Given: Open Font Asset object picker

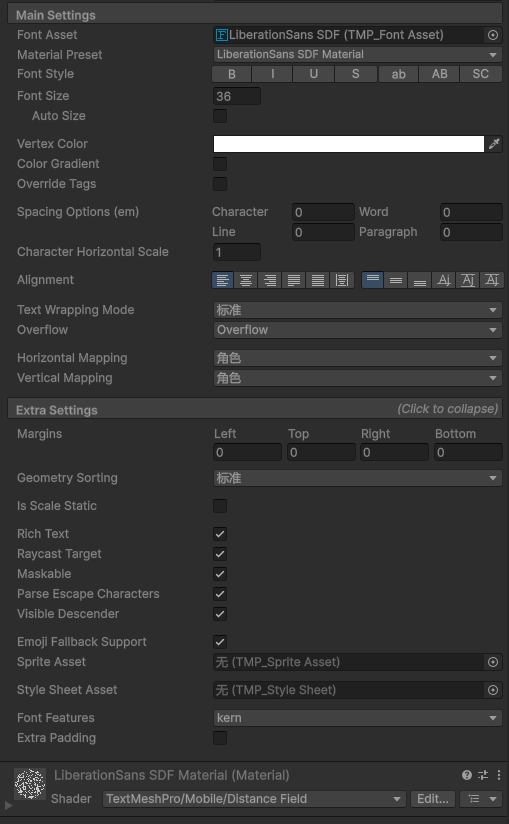Looking at the screenshot, I should [493, 35].
